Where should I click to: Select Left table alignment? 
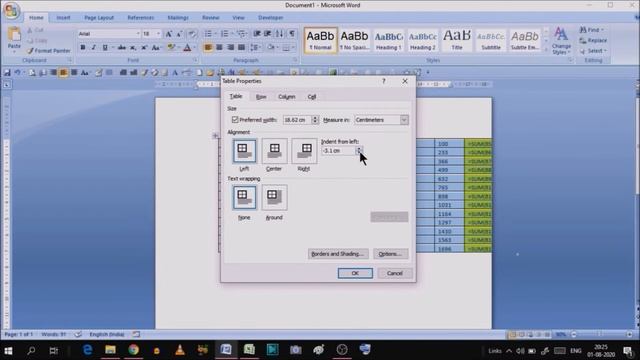coord(244,151)
